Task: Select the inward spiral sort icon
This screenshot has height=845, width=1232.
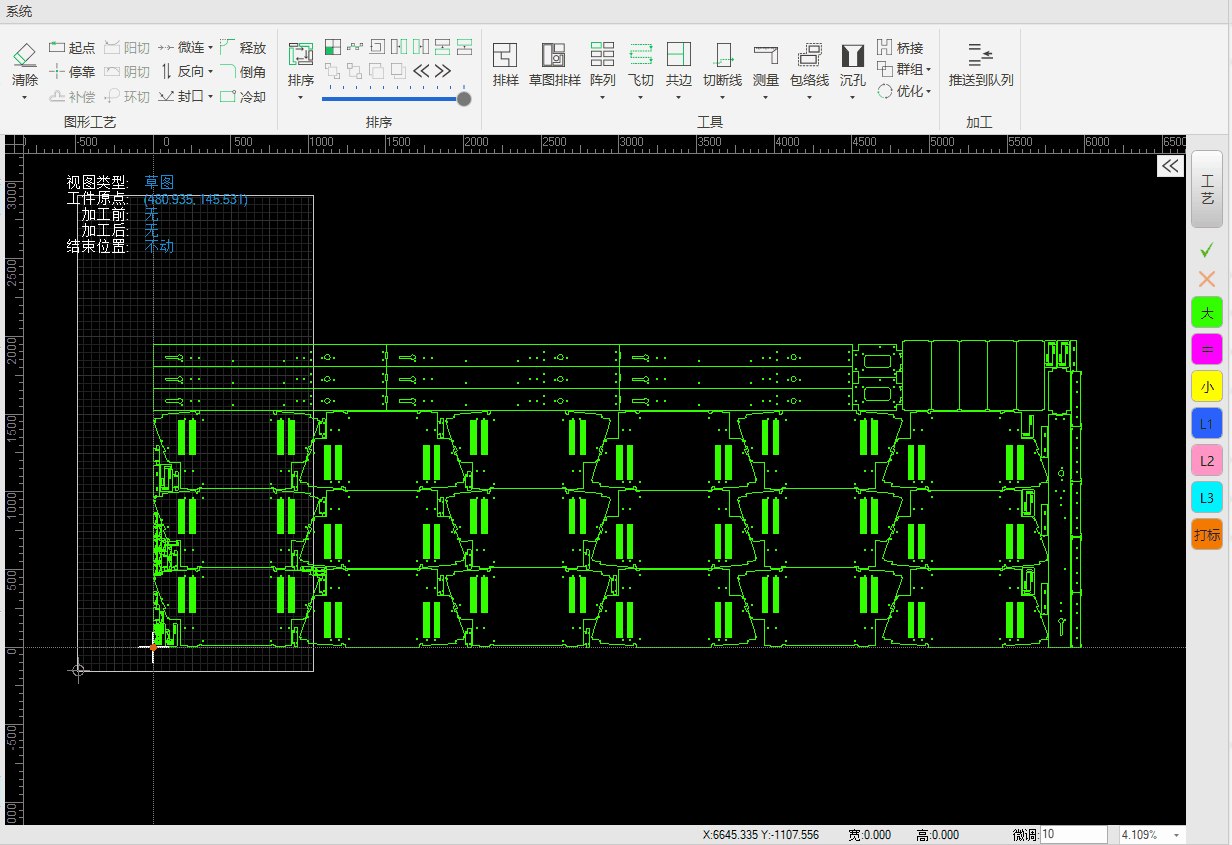Action: click(377, 46)
